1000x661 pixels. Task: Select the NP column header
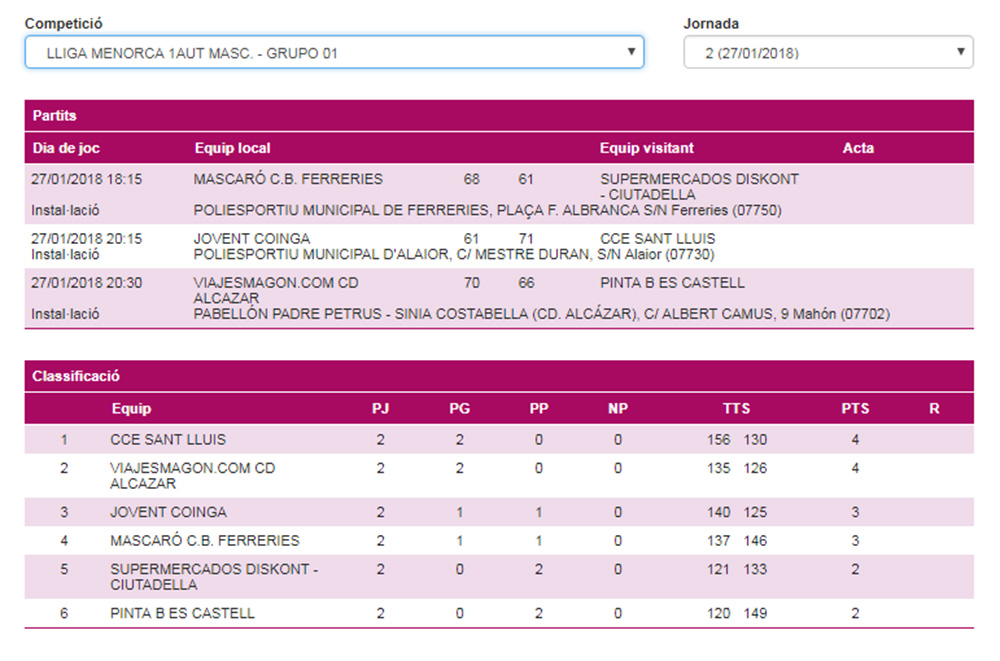(x=618, y=409)
